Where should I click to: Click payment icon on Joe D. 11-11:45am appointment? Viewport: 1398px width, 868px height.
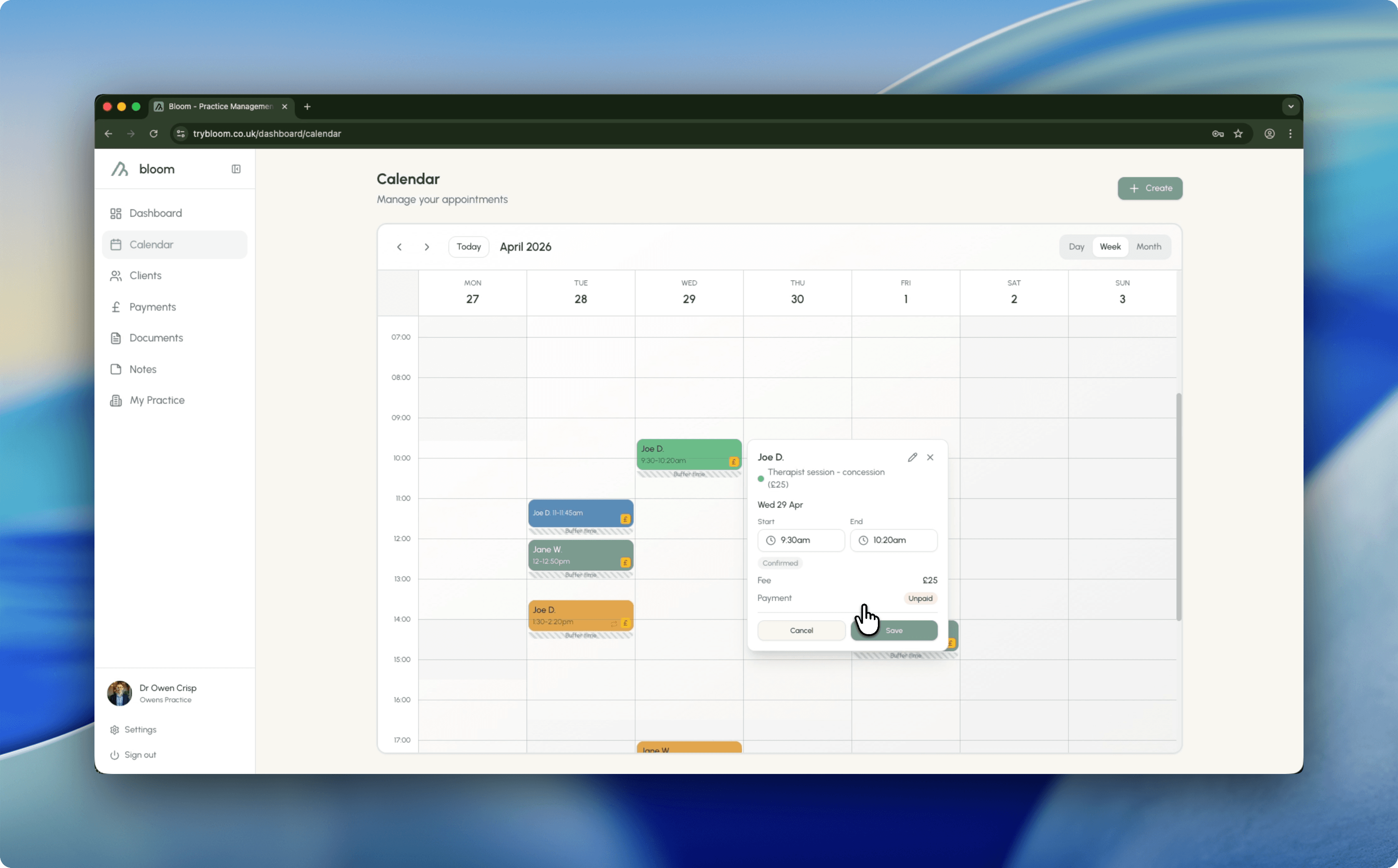coord(625,519)
